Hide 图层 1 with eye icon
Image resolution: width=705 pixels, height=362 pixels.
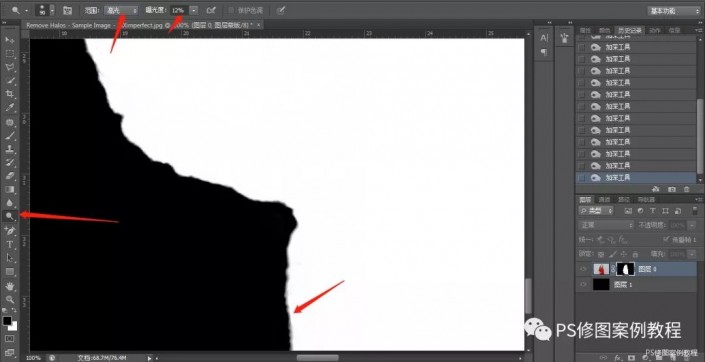pyautogui.click(x=583, y=285)
